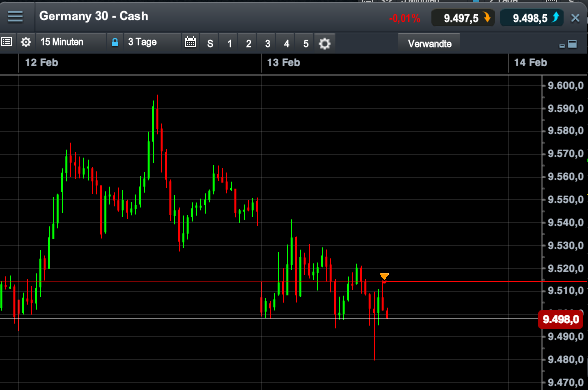Open the list view icon in toolbar
Screen dimensions: 588x390
[x=6, y=42]
